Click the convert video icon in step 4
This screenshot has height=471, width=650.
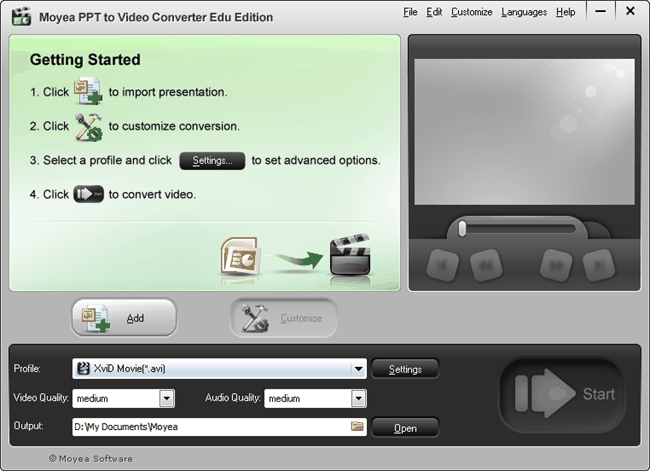[88, 194]
